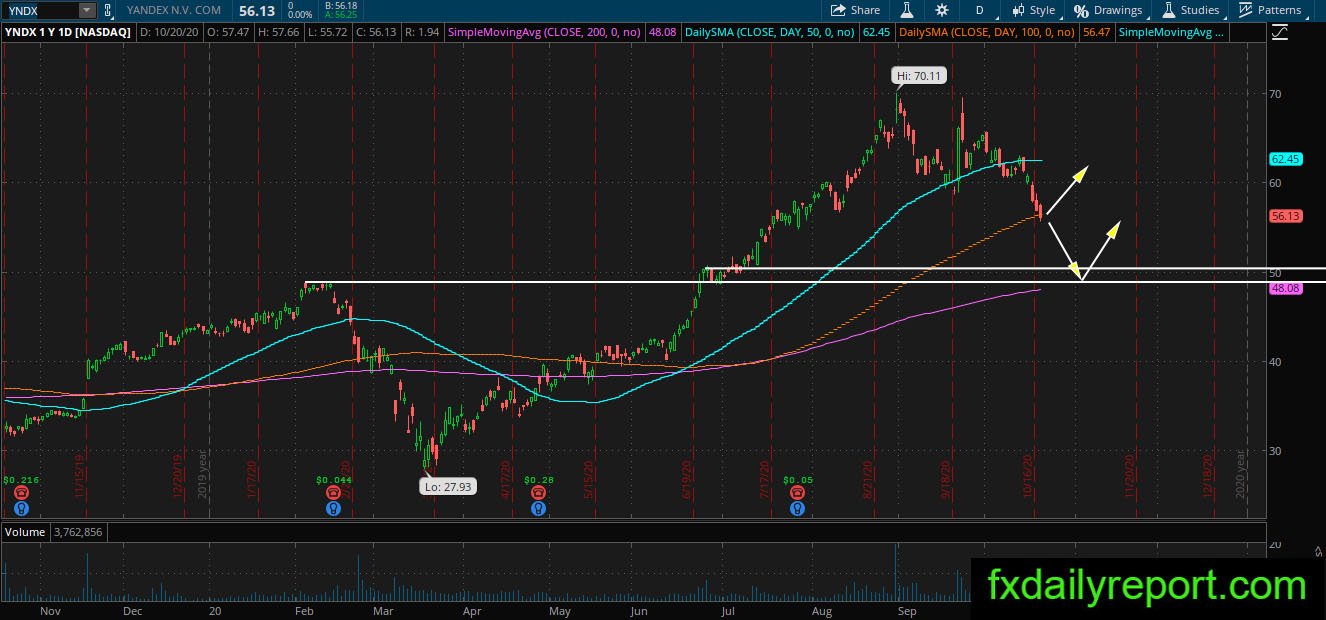Select DailySMA (CLOSE, DAY, 100) study label

(x=986, y=32)
